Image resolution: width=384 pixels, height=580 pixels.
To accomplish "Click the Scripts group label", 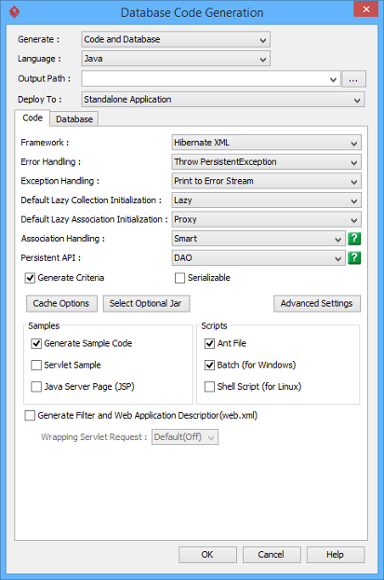I will (x=214, y=326).
